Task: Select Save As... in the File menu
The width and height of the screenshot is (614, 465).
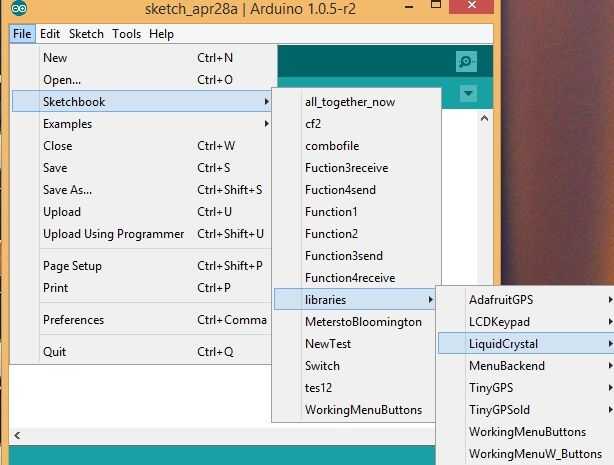Action: 142,190
